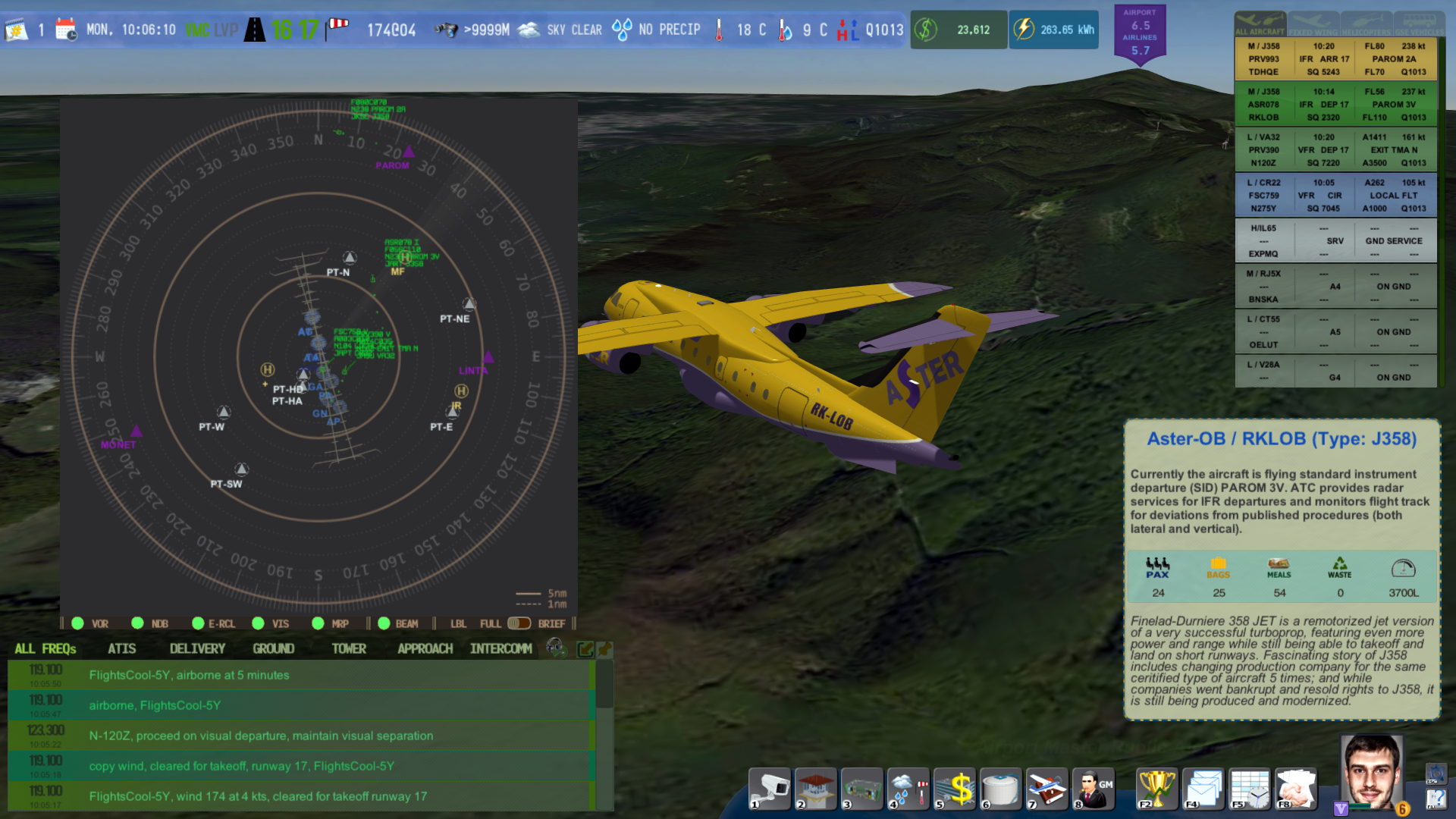Click the APPROACH tab in communications panel
This screenshot has height=819, width=1456.
(x=424, y=649)
